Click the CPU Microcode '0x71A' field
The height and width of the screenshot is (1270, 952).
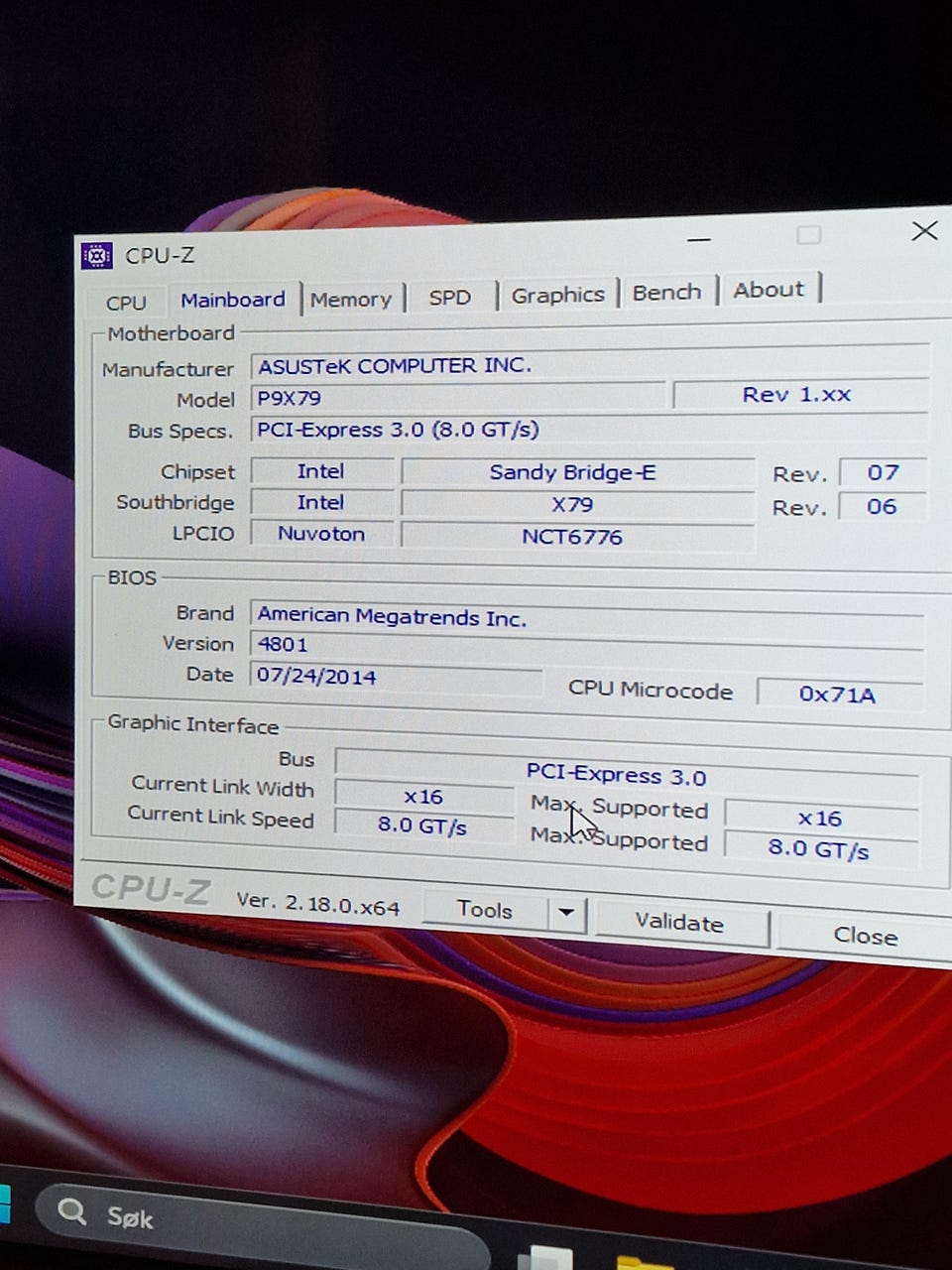839,694
